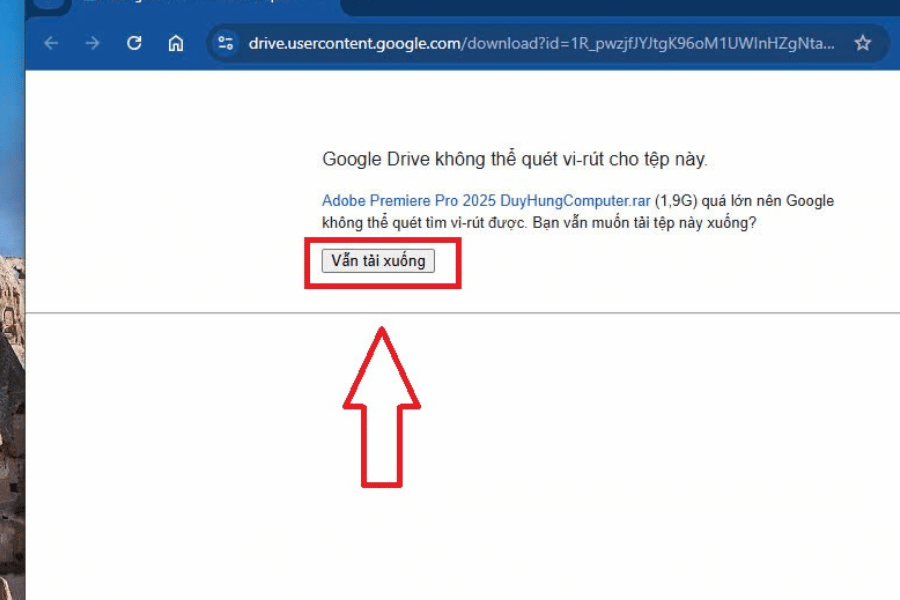The image size is (900, 600).
Task: Click the 'Vẫn tải xuống' download button
Action: (x=378, y=261)
